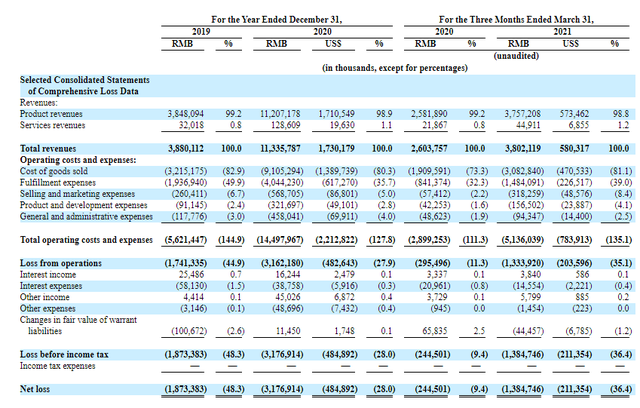The image size is (640, 408).
Task: Select the "(unaudited)" note
Action: pos(516,55)
